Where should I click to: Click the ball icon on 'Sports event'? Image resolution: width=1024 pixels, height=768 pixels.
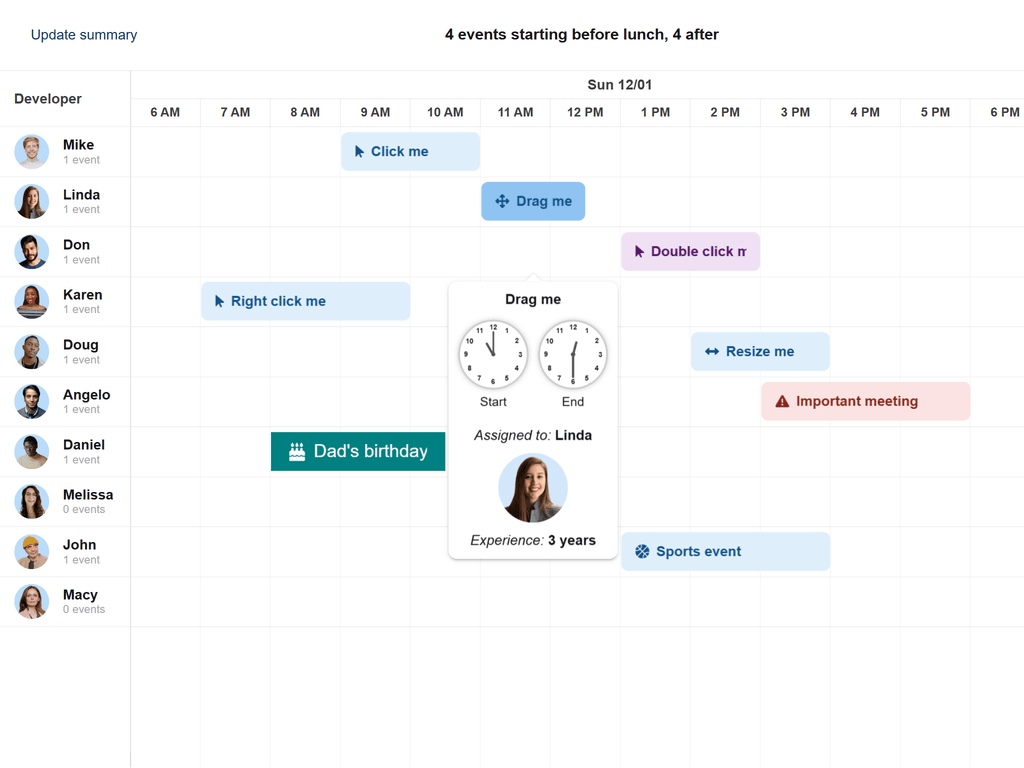click(x=641, y=551)
